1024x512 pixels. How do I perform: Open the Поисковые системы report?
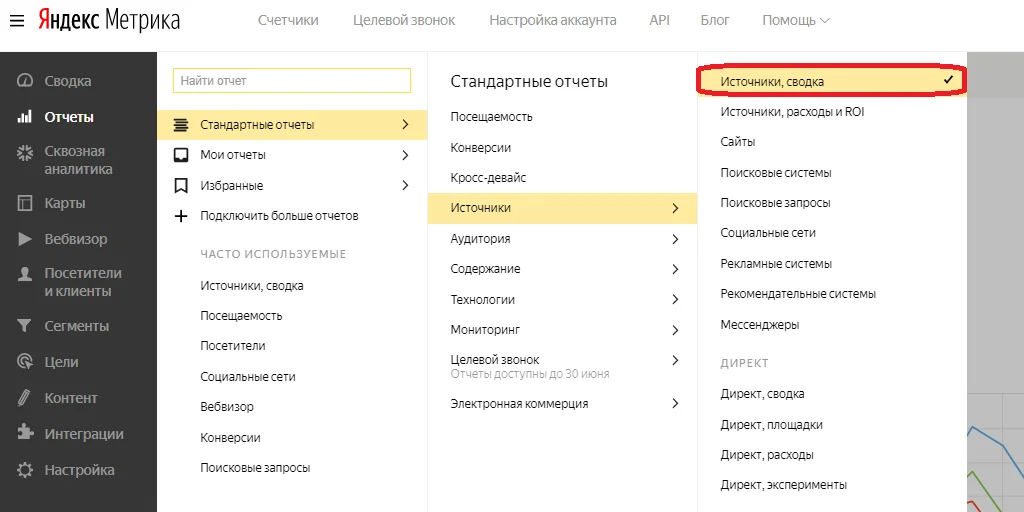(776, 173)
